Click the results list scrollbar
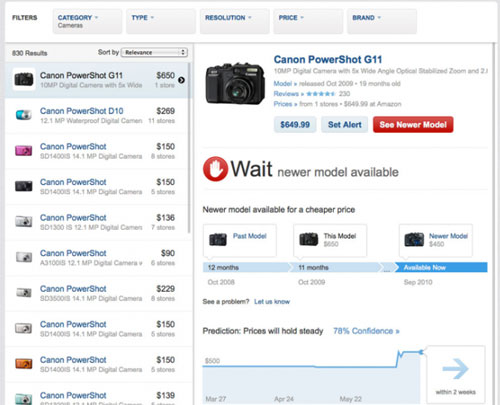The image size is (500, 405). click(x=189, y=148)
